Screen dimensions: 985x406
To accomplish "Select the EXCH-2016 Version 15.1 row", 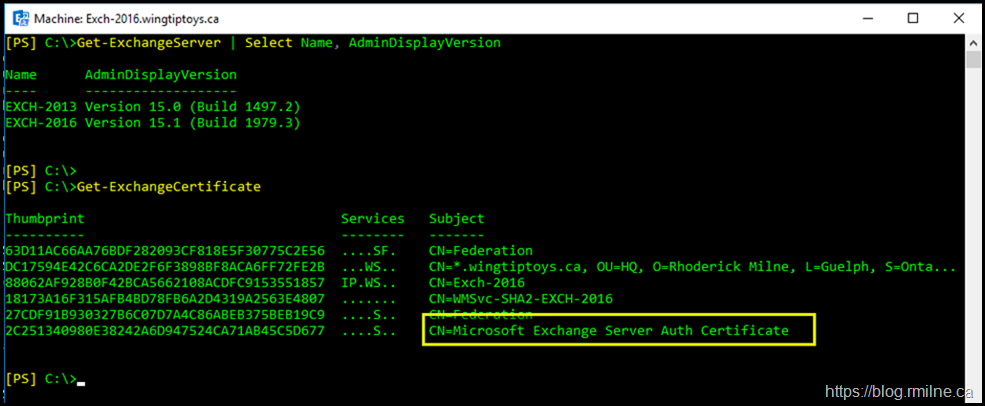I will coord(152,123).
